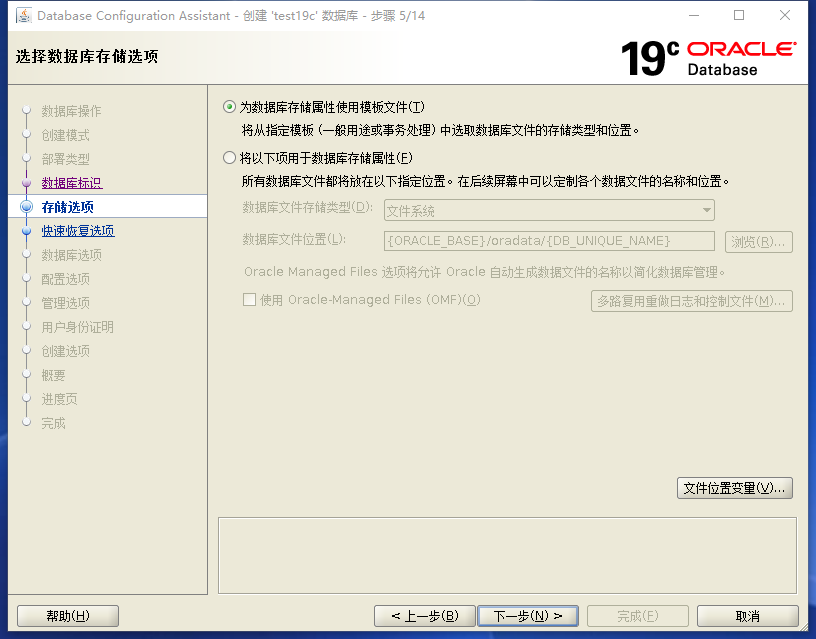Image resolution: width=816 pixels, height=639 pixels.
Task: Click the 创建模式 step in sidebar
Action: (x=65, y=135)
